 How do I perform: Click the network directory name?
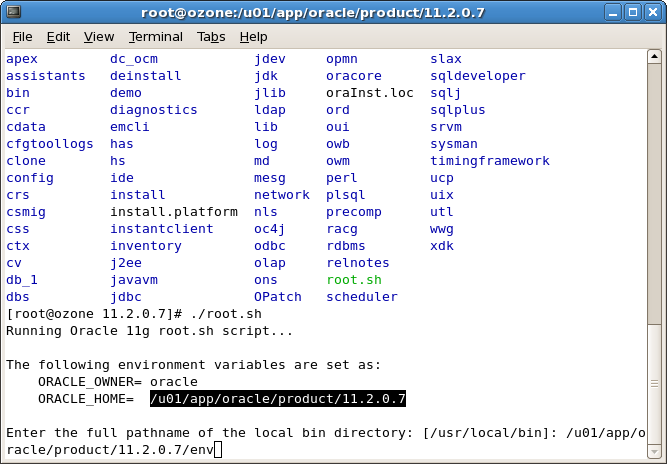282,195
